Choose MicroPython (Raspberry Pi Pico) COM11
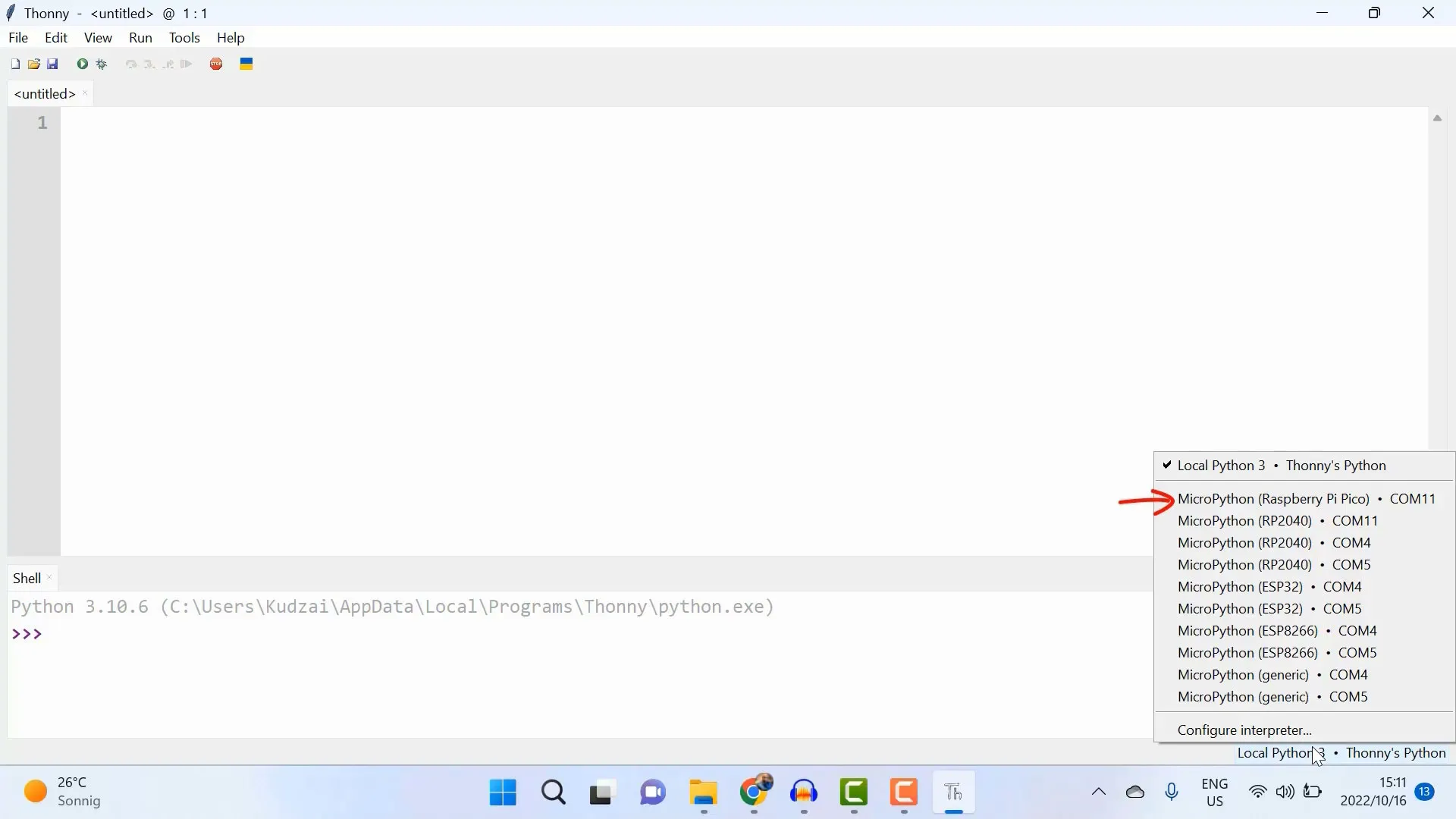Image resolution: width=1456 pixels, height=819 pixels. [1304, 499]
